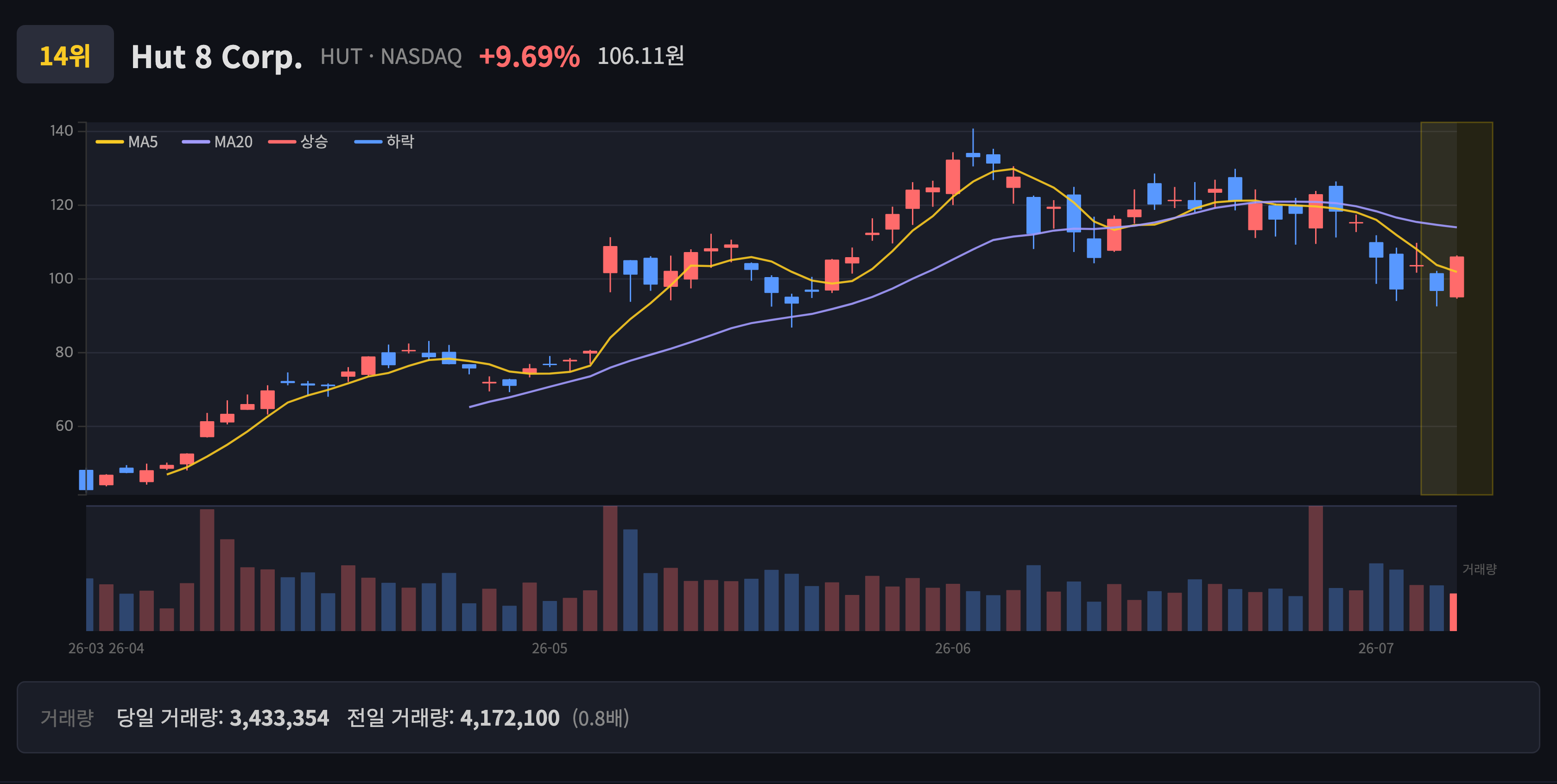
Task: Click the 14위 rank badge
Action: click(x=65, y=54)
